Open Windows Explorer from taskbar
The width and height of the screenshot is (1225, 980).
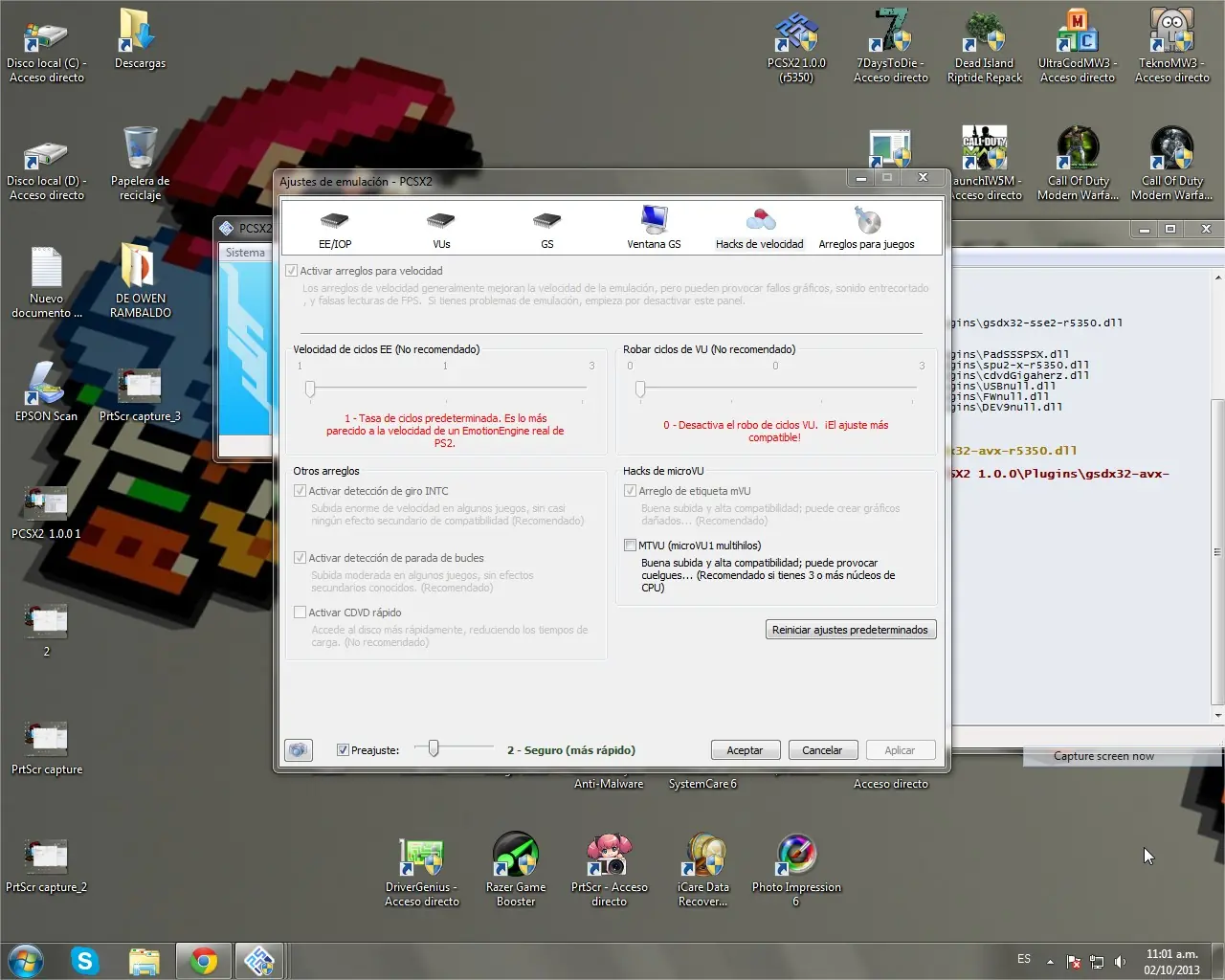(x=144, y=961)
